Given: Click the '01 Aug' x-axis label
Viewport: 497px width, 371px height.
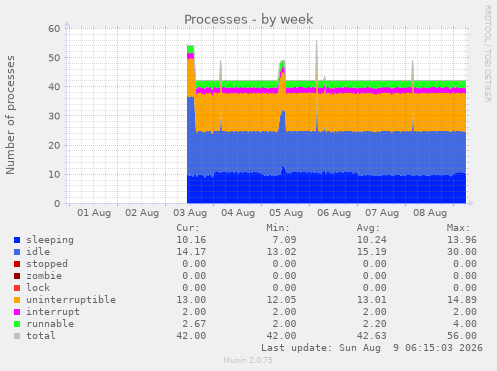Looking at the screenshot, I should tap(94, 213).
